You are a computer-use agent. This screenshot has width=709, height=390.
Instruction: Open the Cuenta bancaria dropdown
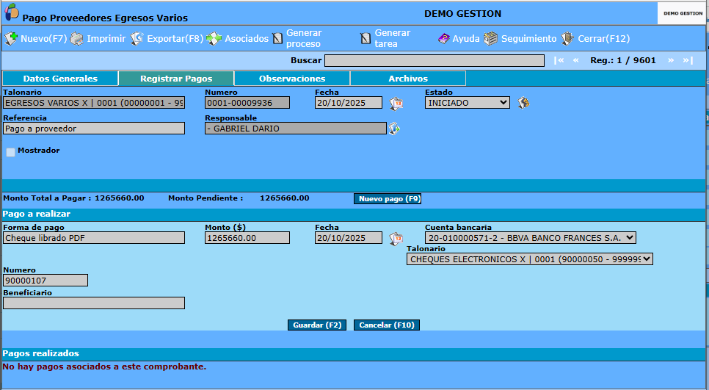[x=530, y=238]
